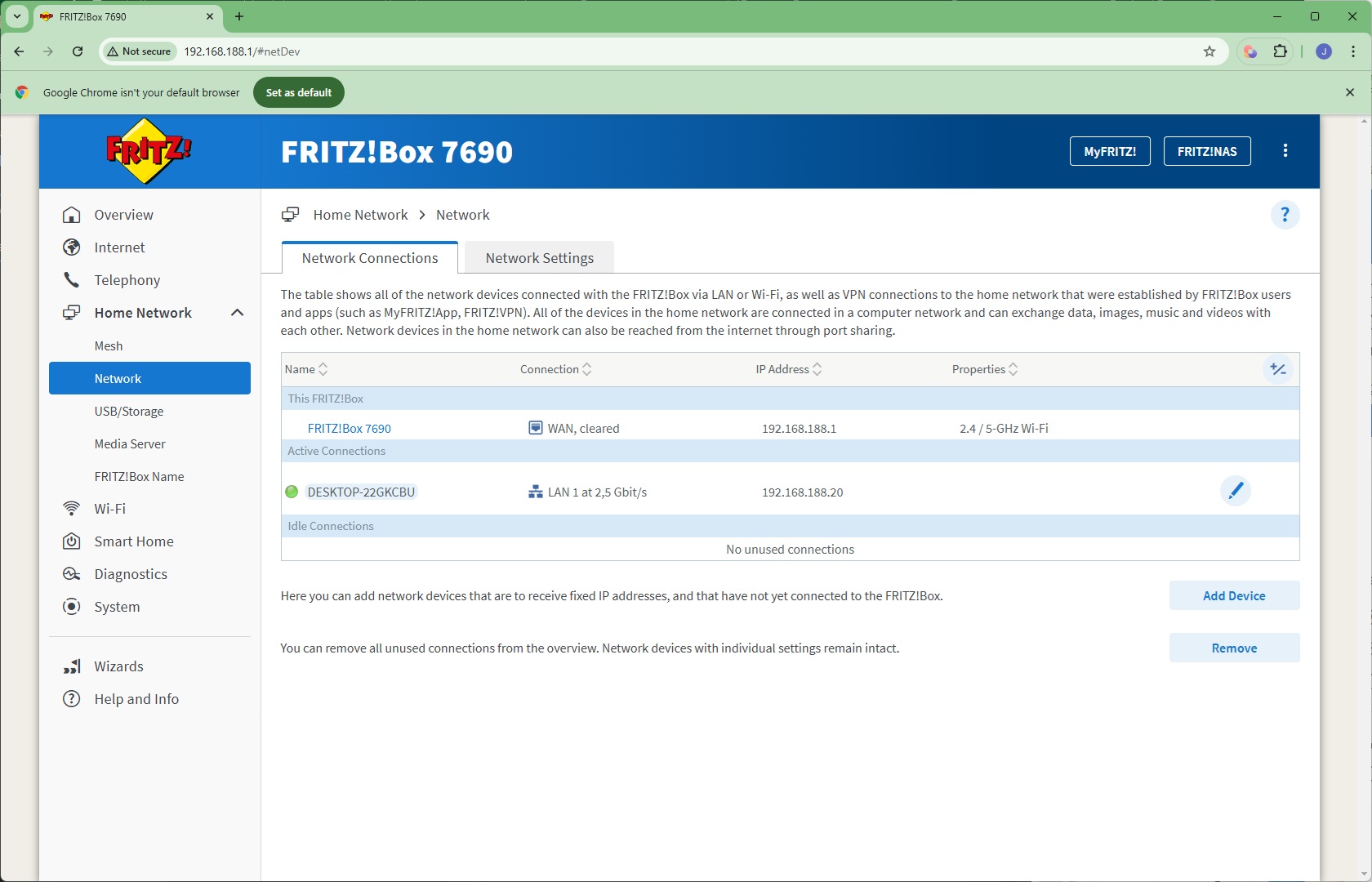Bookmark this page with the star icon
The height and width of the screenshot is (882, 1372).
(x=1209, y=51)
